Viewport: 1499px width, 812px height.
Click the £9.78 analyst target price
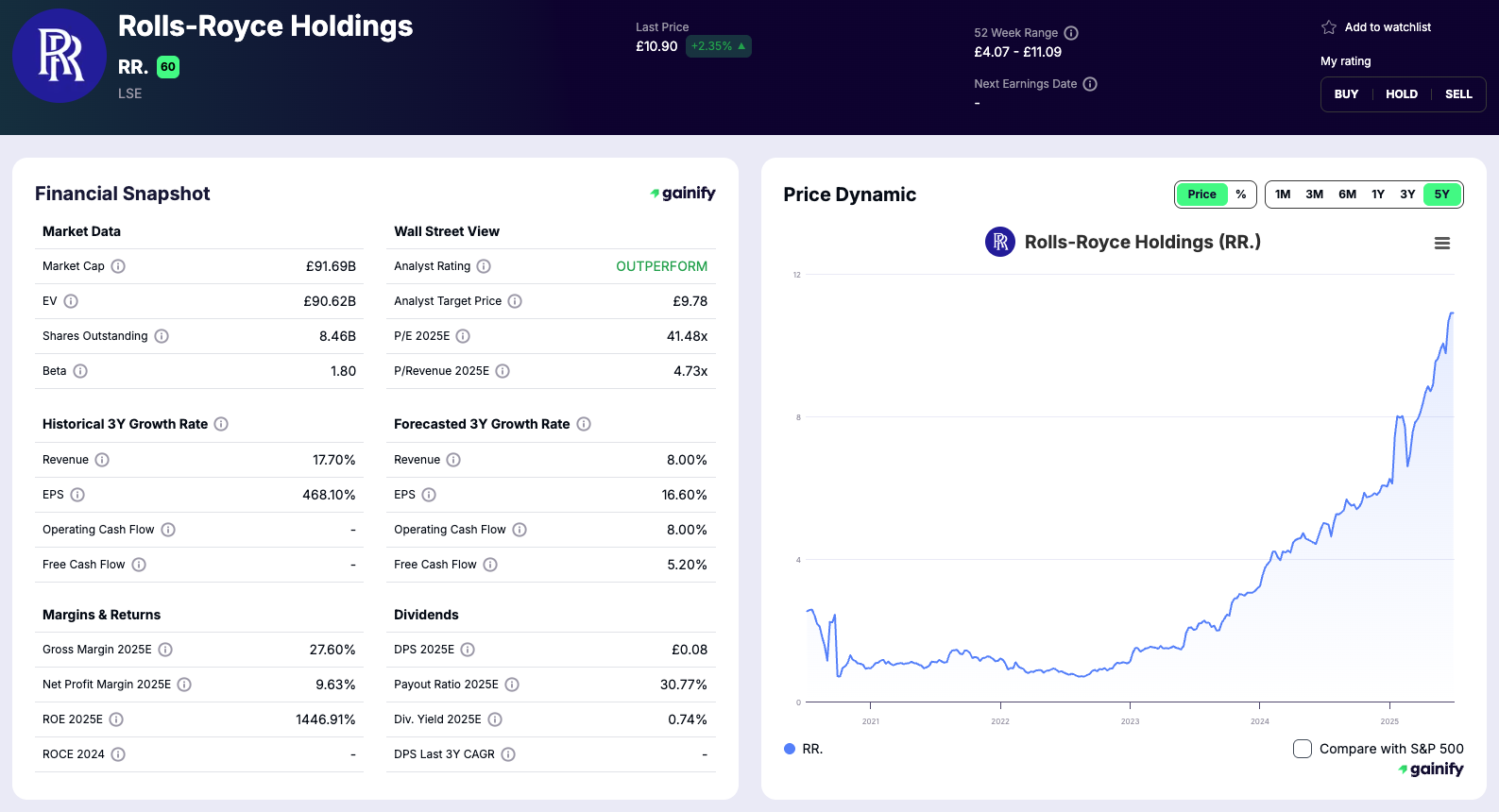click(690, 301)
